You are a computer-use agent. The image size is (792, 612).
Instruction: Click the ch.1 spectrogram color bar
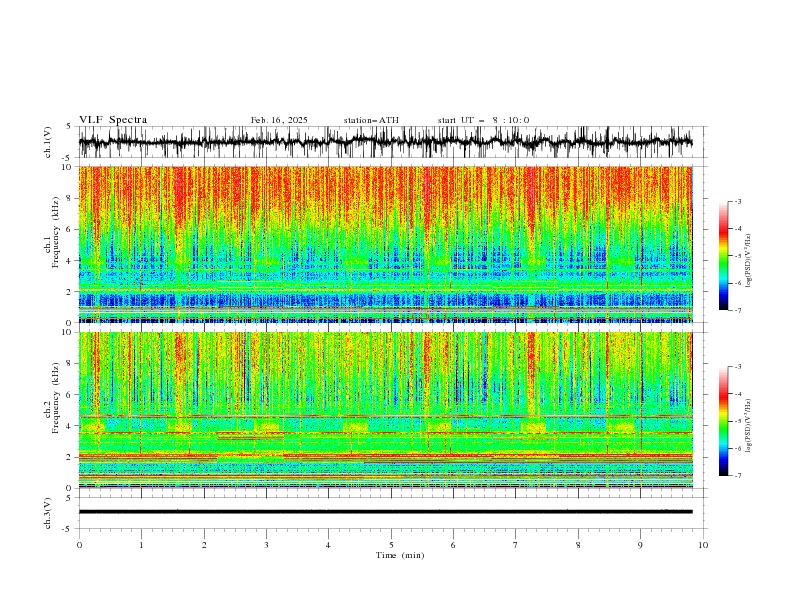(723, 256)
